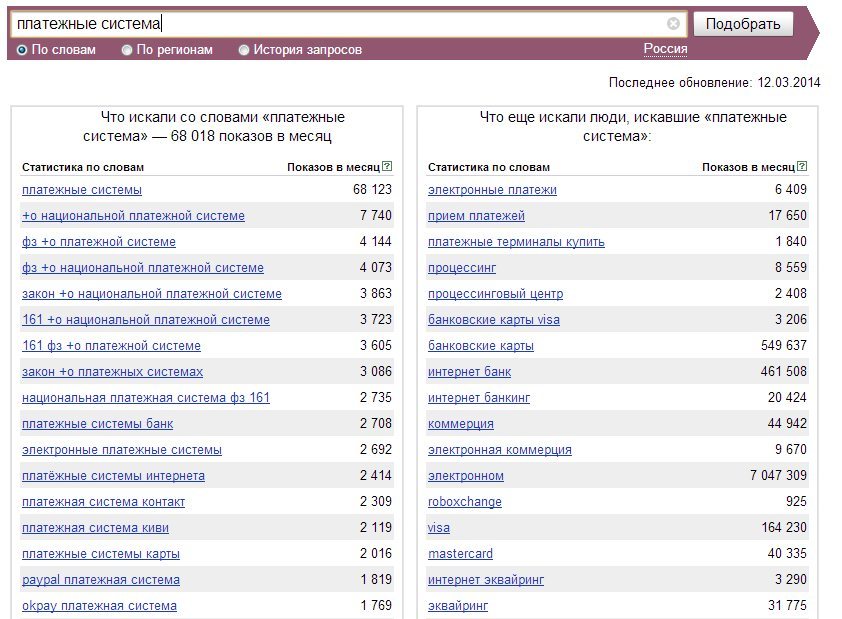This screenshot has width=842, height=619.
Task: Open 'электронном' related query
Action: [466, 476]
